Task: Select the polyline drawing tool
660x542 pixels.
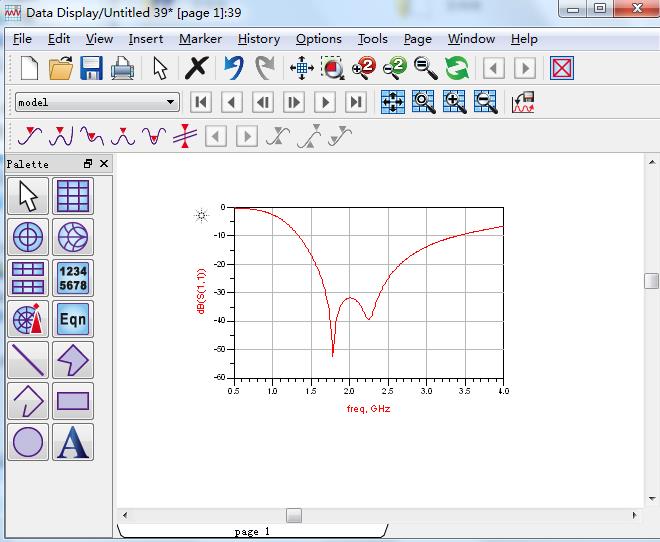Action: pos(28,401)
